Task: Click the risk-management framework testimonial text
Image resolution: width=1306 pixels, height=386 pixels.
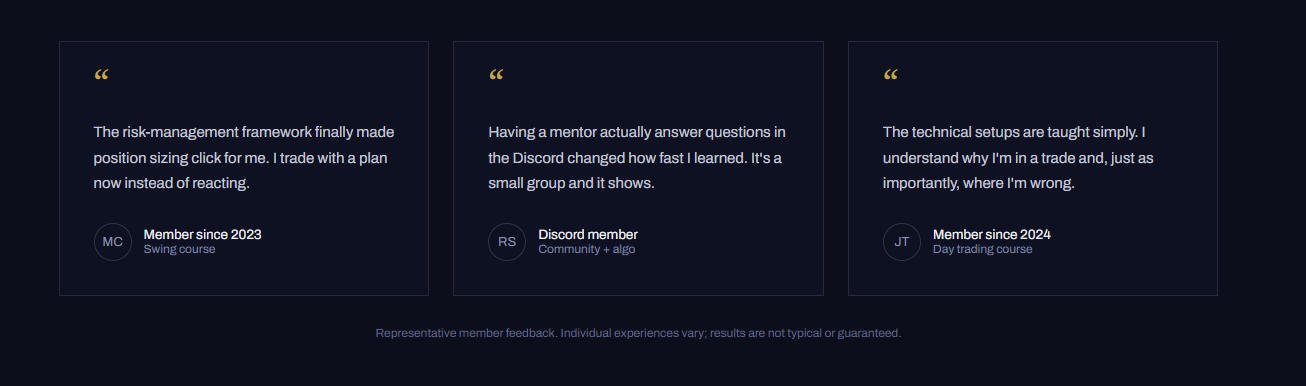Action: [x=244, y=158]
